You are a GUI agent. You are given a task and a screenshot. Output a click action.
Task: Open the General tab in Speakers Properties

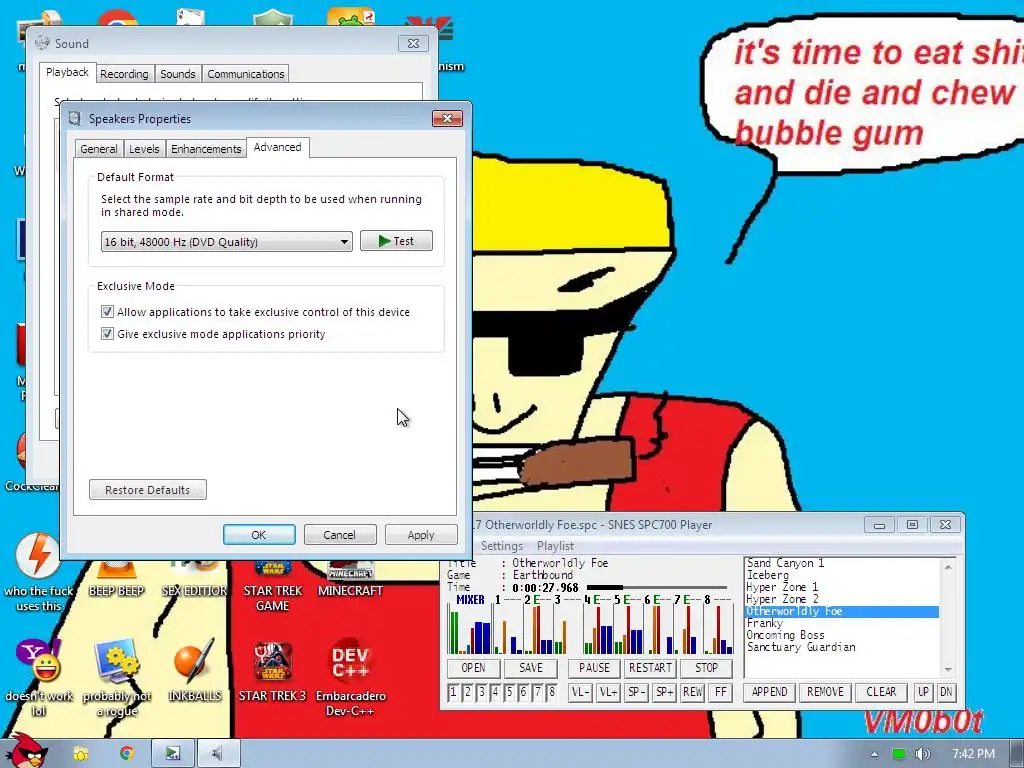pos(99,149)
